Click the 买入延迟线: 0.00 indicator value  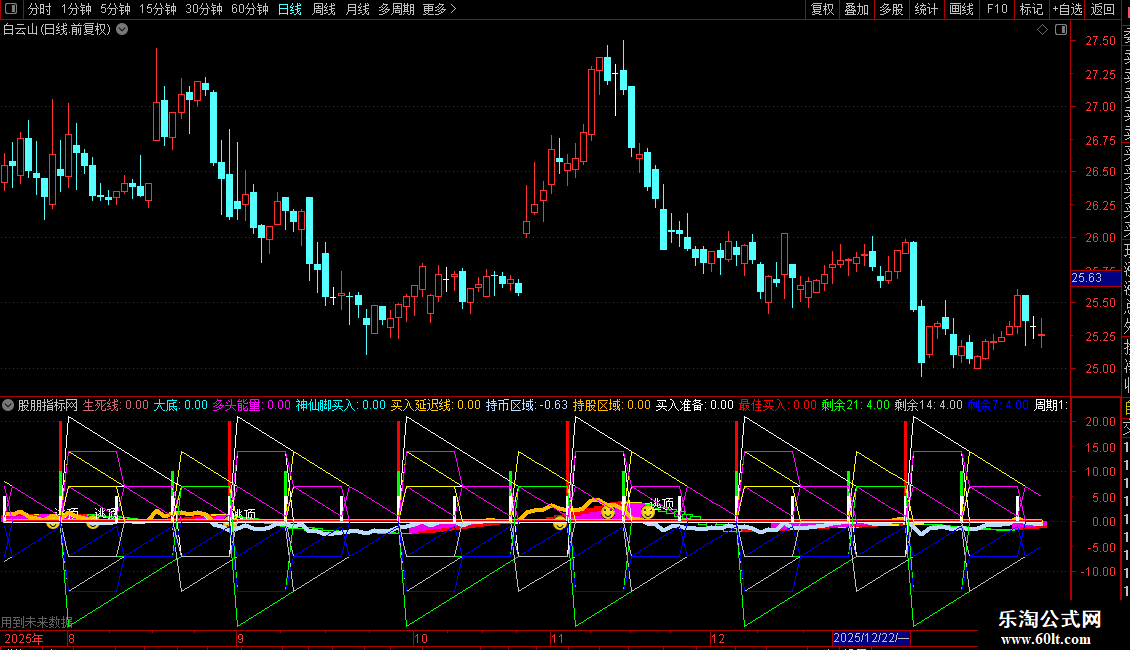(435, 406)
